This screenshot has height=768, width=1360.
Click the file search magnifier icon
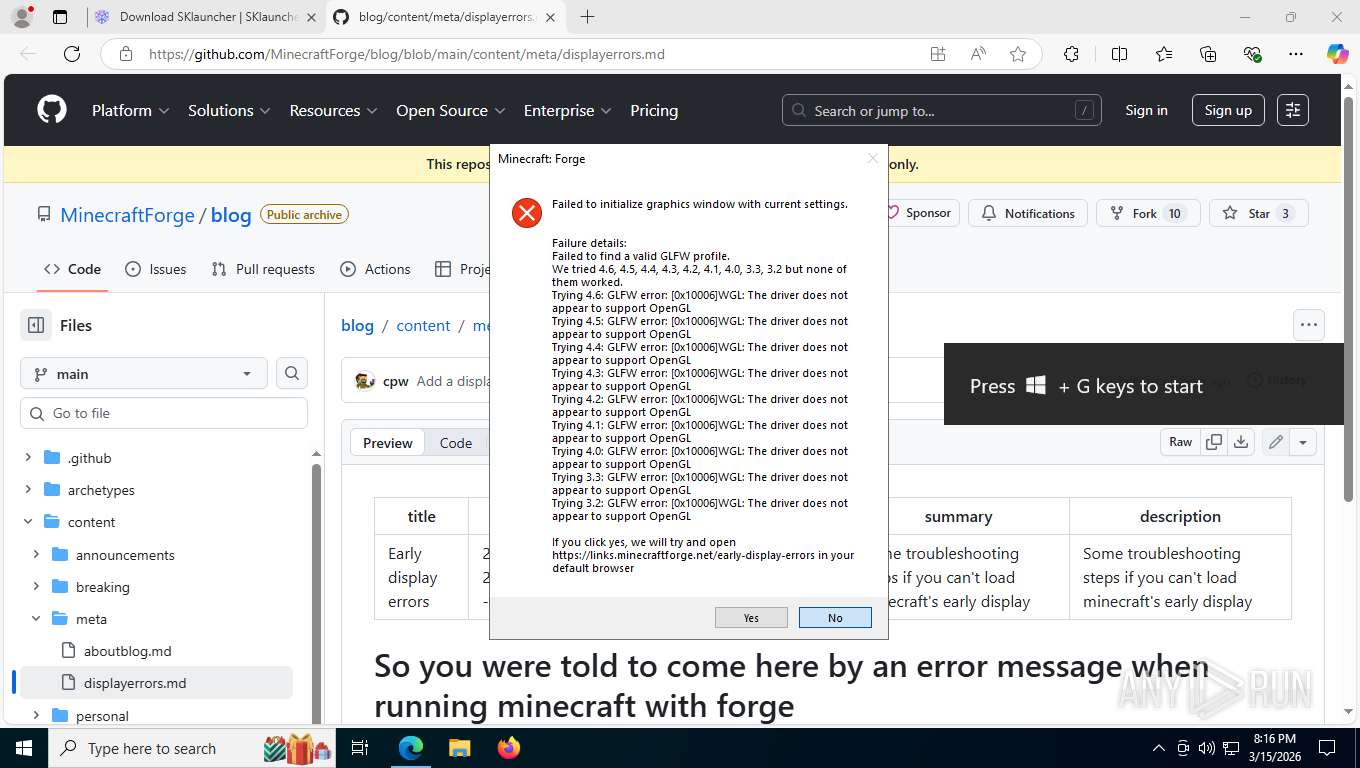coord(292,373)
